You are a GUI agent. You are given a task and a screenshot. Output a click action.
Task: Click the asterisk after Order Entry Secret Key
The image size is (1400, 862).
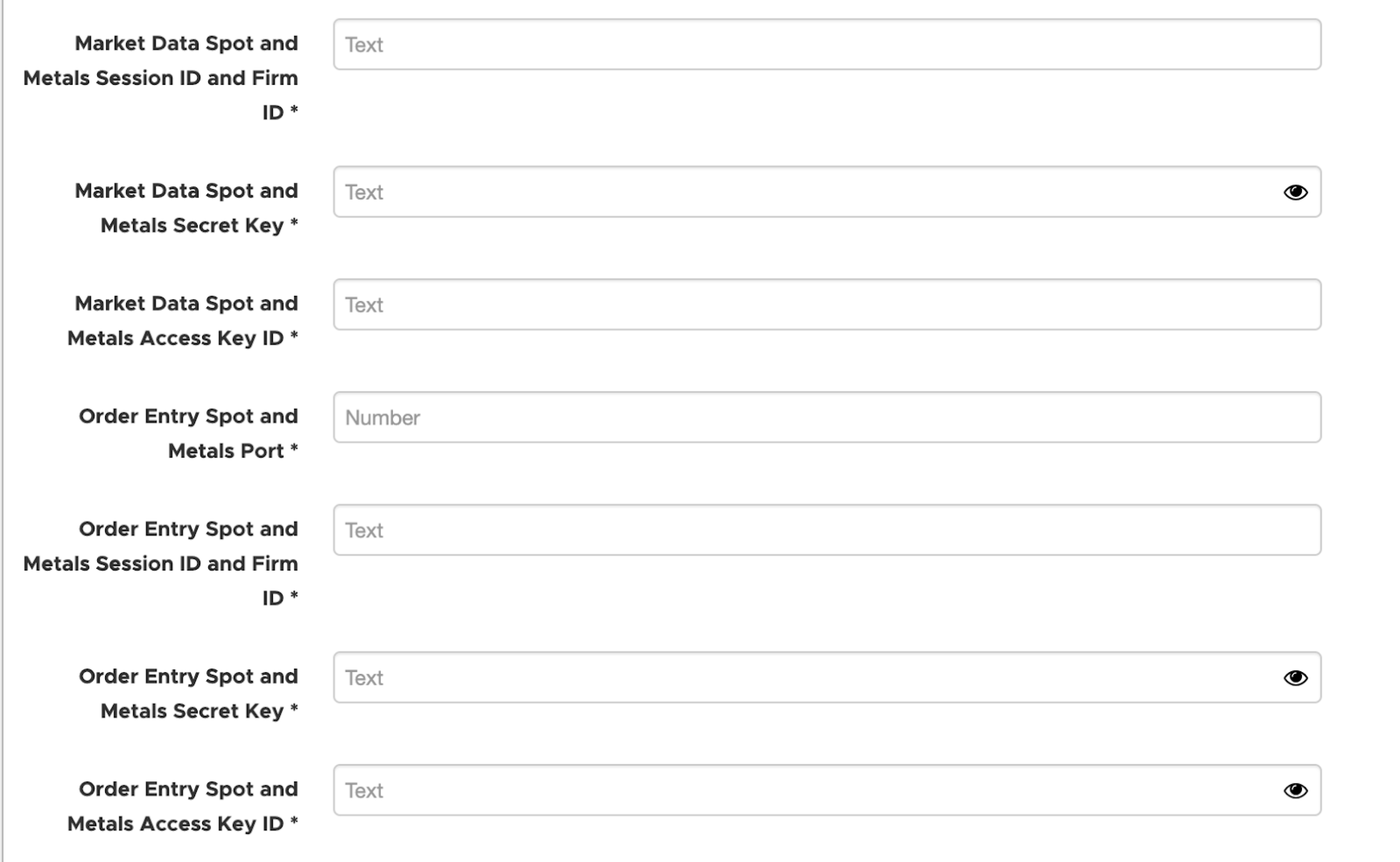(294, 709)
